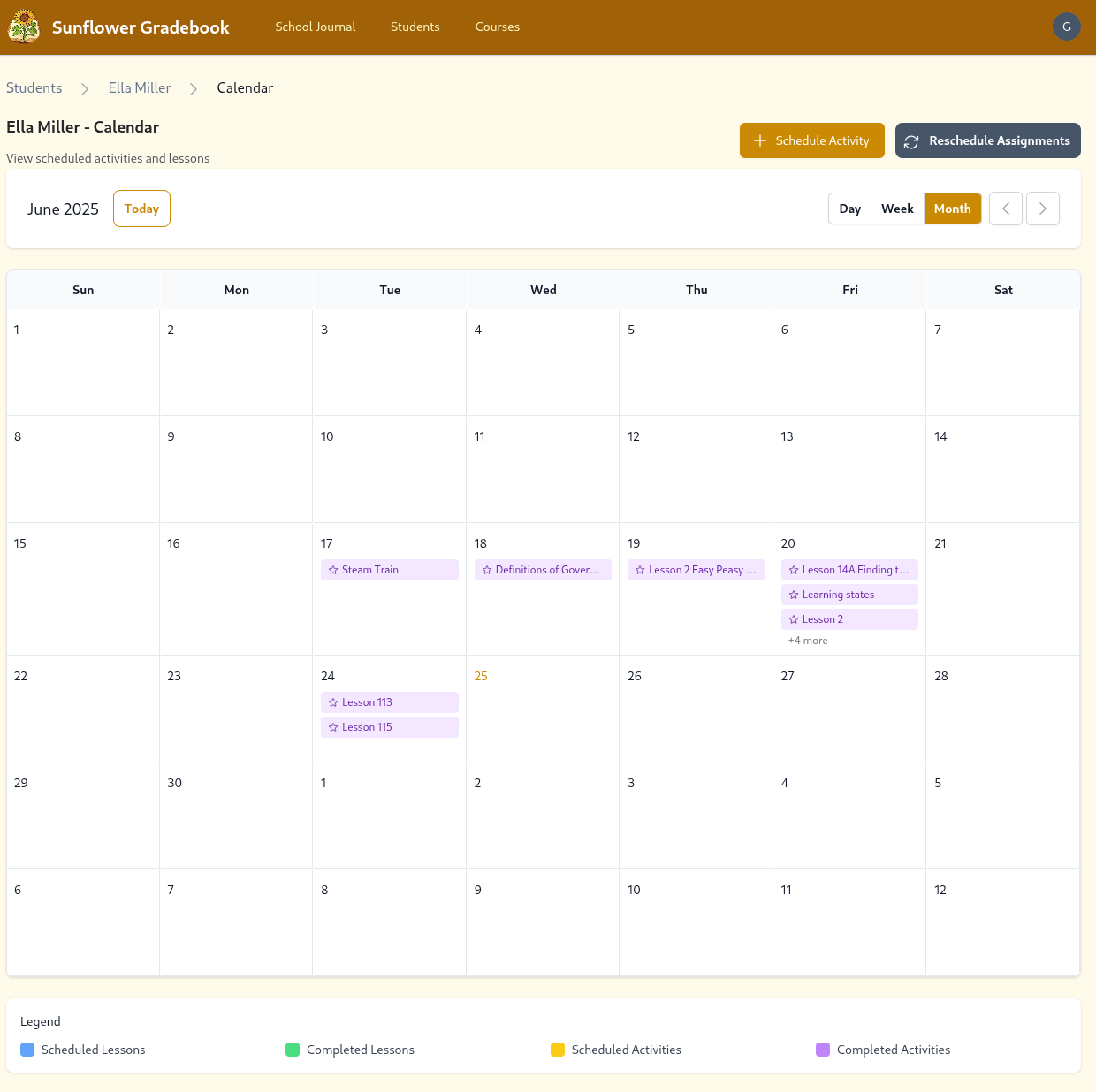Follow the Ella Miller breadcrumb link
This screenshot has height=1092, width=1096.
click(140, 88)
